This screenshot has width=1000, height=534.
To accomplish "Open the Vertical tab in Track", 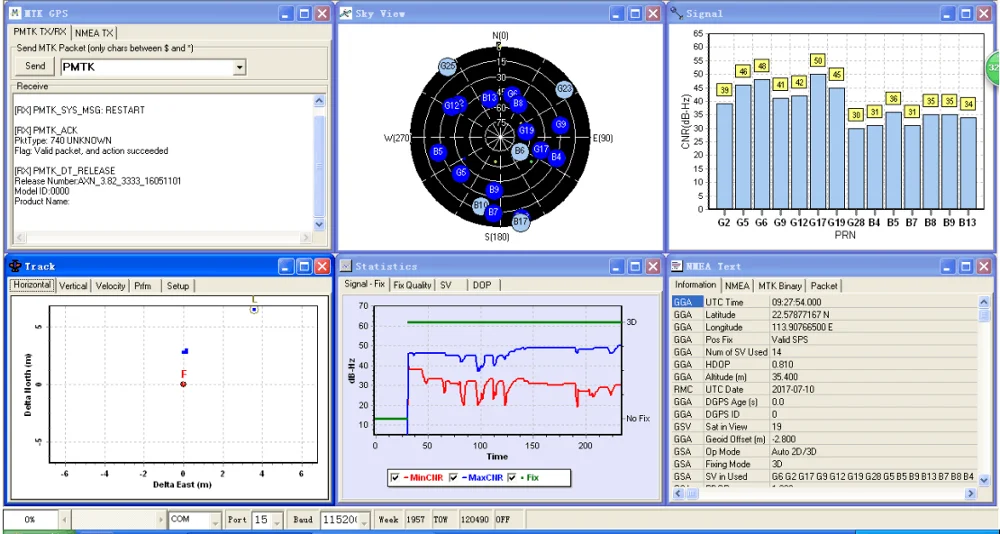I will coord(73,286).
